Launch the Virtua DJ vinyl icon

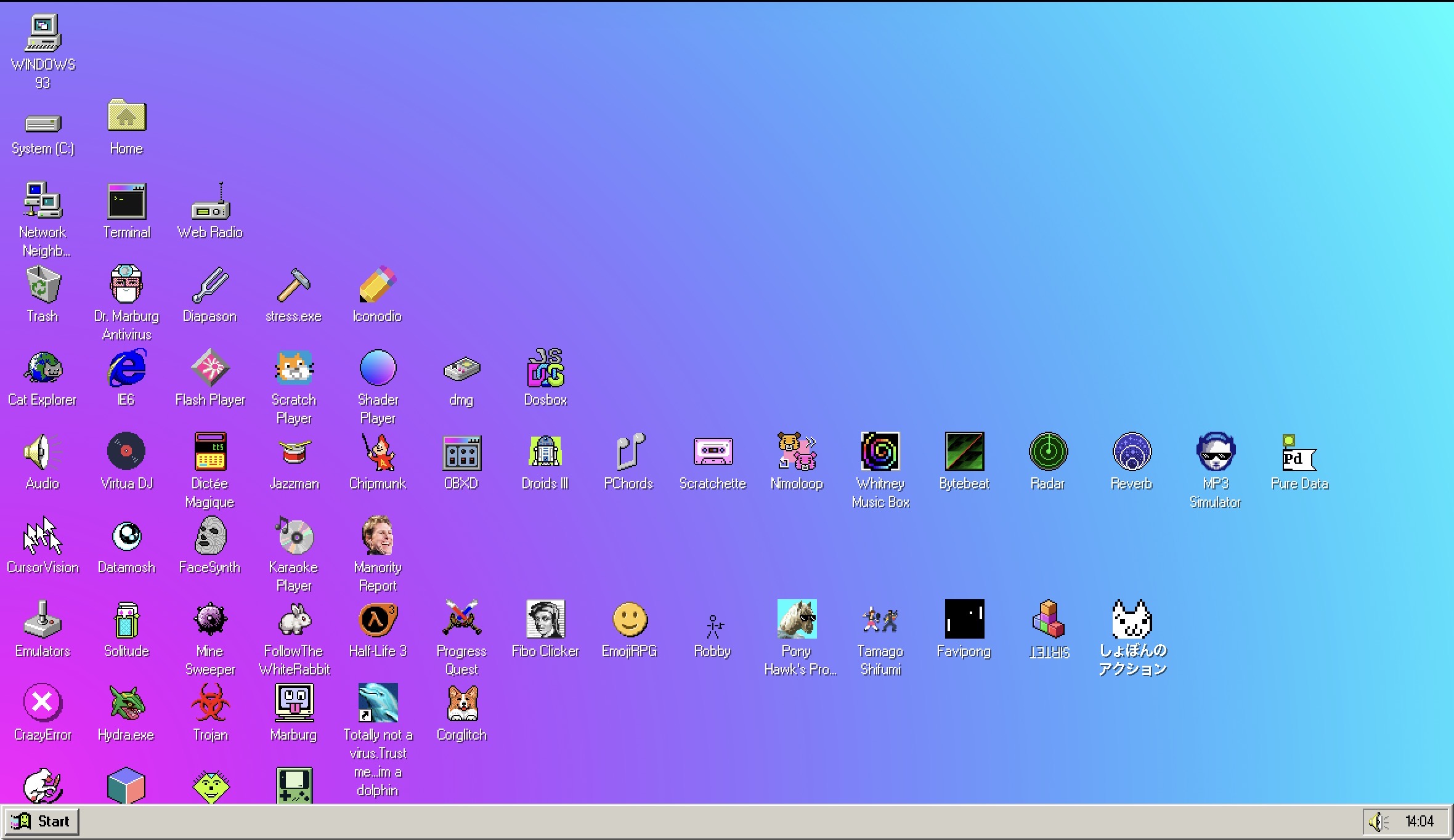tap(126, 451)
